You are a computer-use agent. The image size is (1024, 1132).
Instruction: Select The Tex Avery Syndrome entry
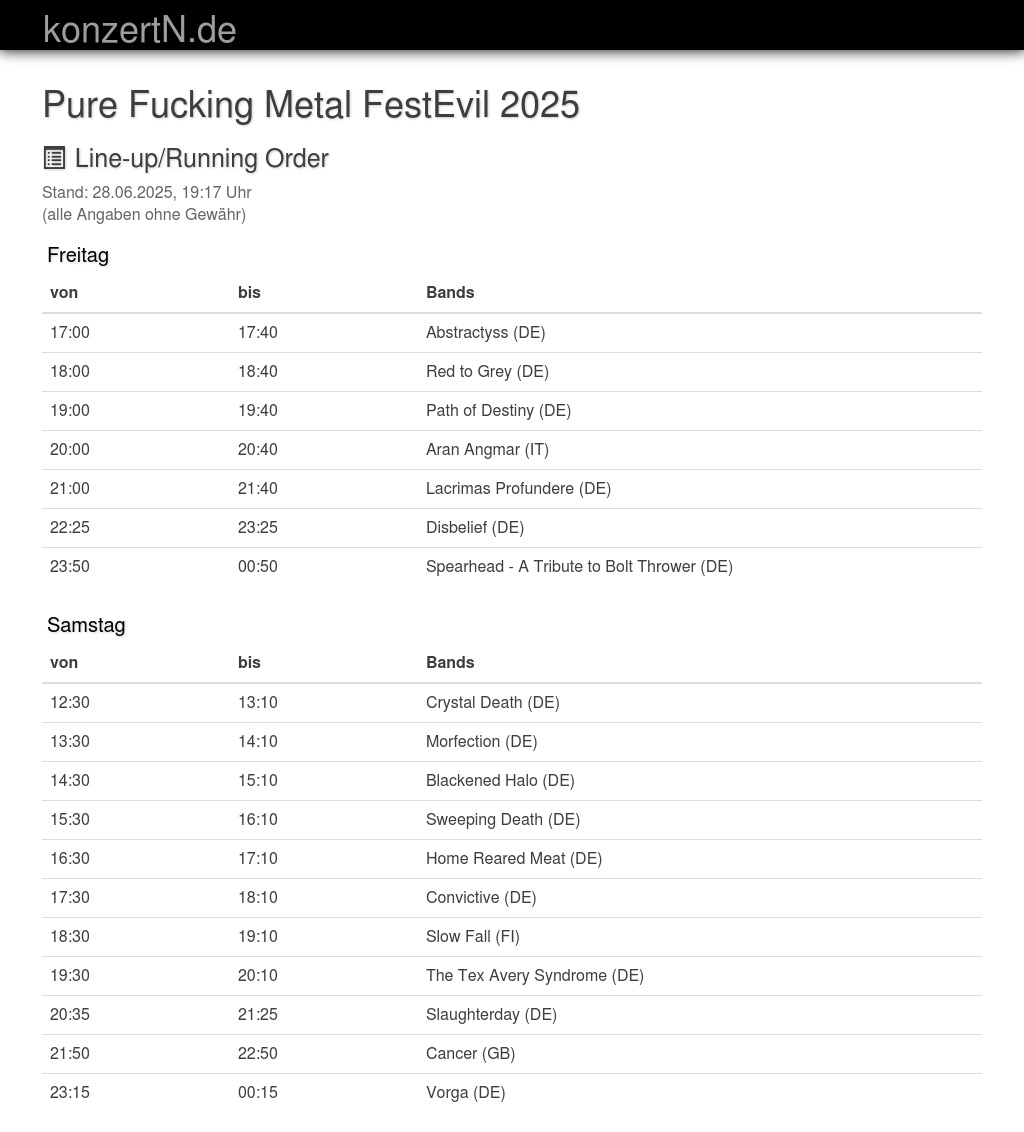pyautogui.click(x=534, y=976)
